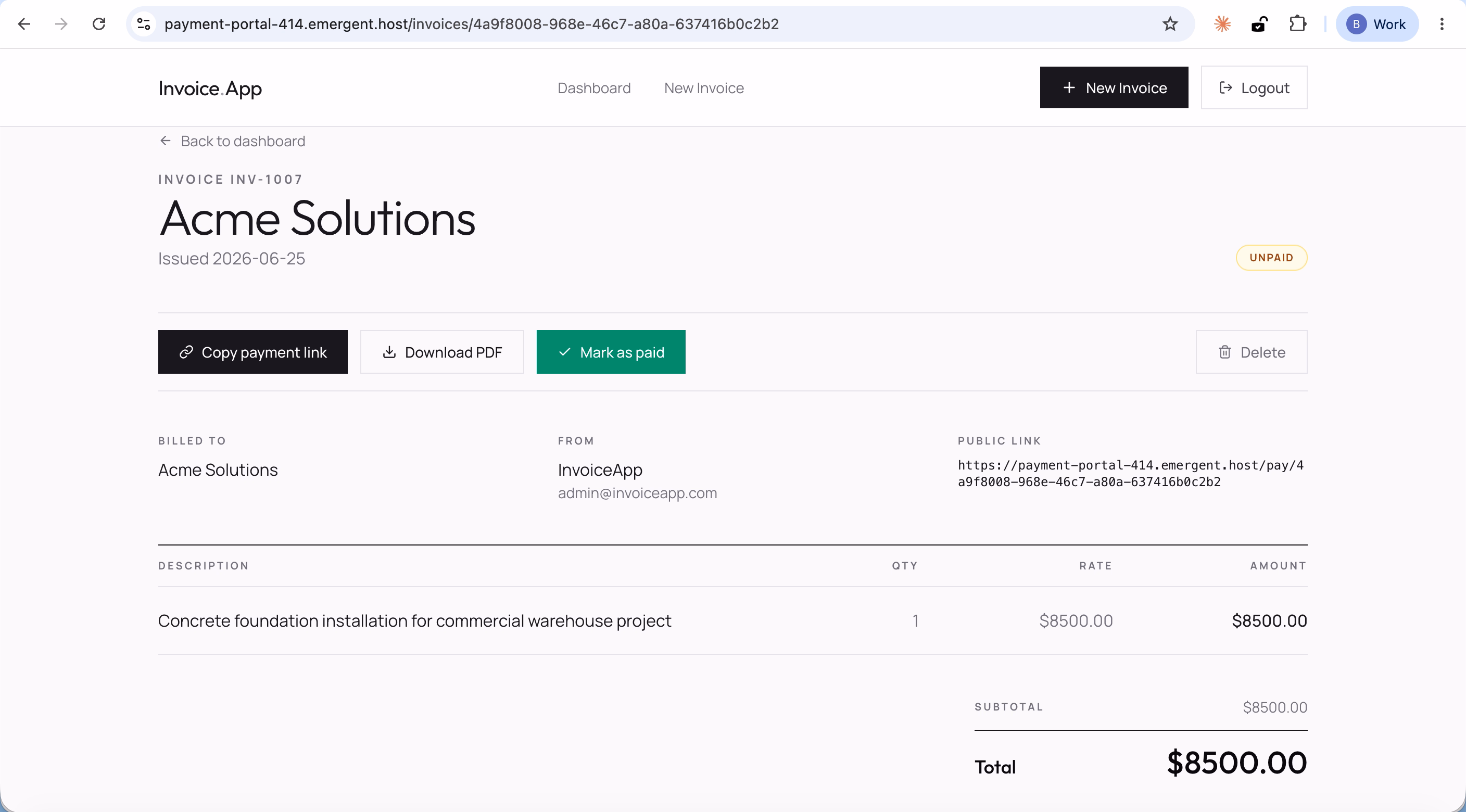1466x812 pixels.
Task: Click the InvoiceApp sender name
Action: tap(600, 470)
